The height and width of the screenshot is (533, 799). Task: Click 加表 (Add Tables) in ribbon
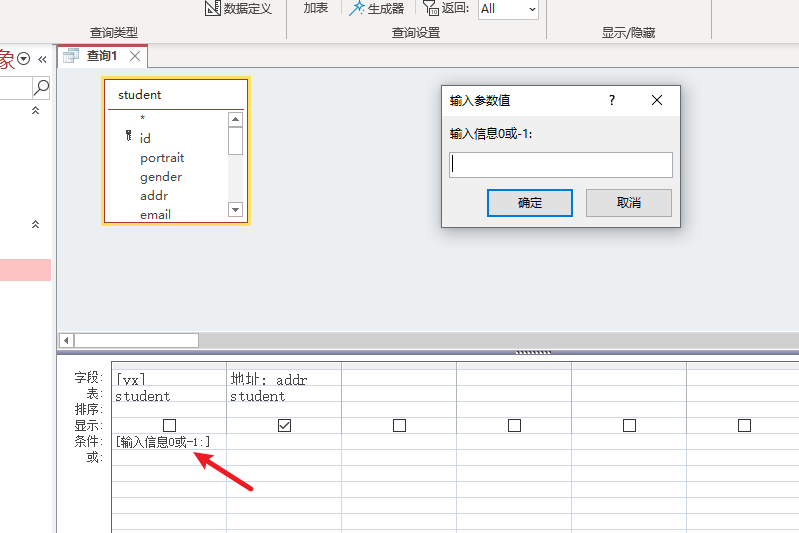coord(315,8)
